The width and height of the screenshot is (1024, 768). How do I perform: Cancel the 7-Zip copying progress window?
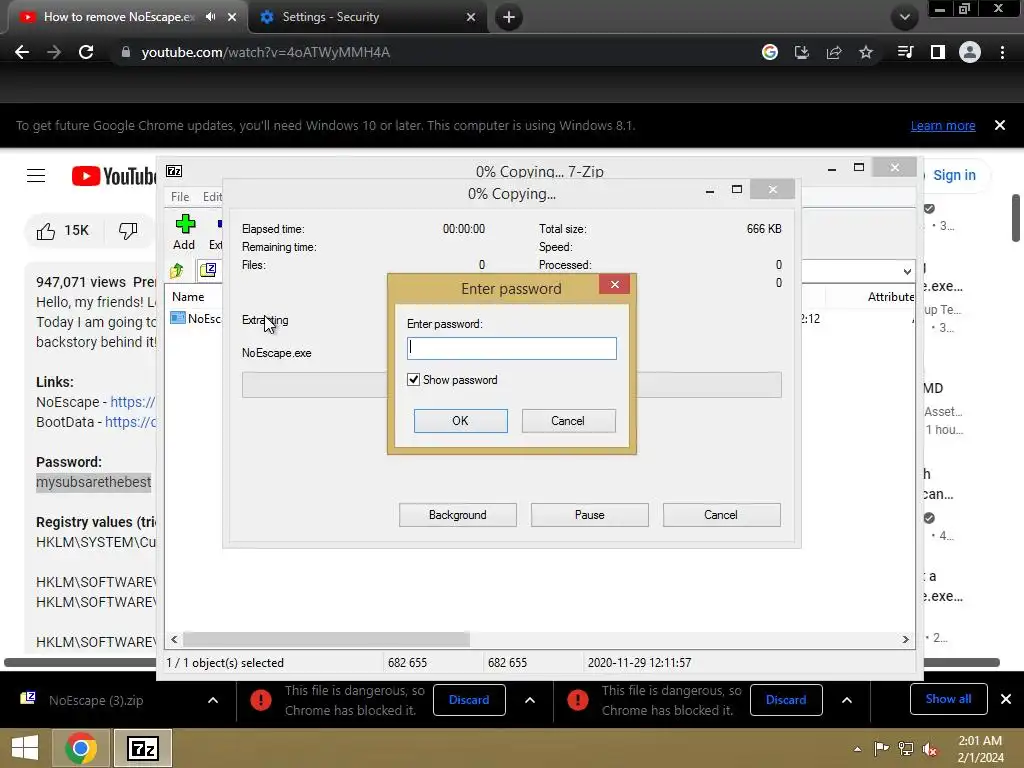point(721,515)
